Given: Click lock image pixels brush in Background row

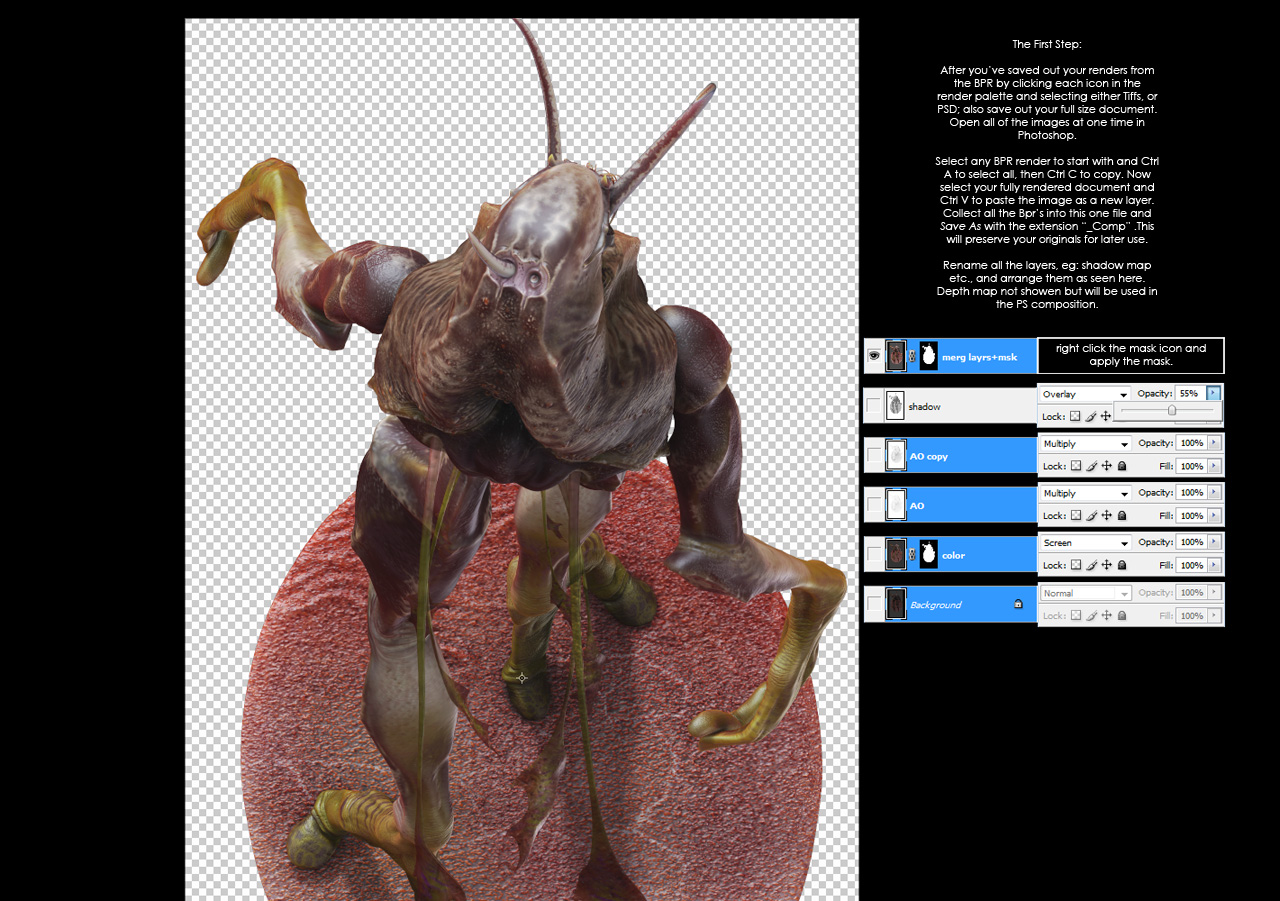Looking at the screenshot, I should pyautogui.click(x=1091, y=616).
